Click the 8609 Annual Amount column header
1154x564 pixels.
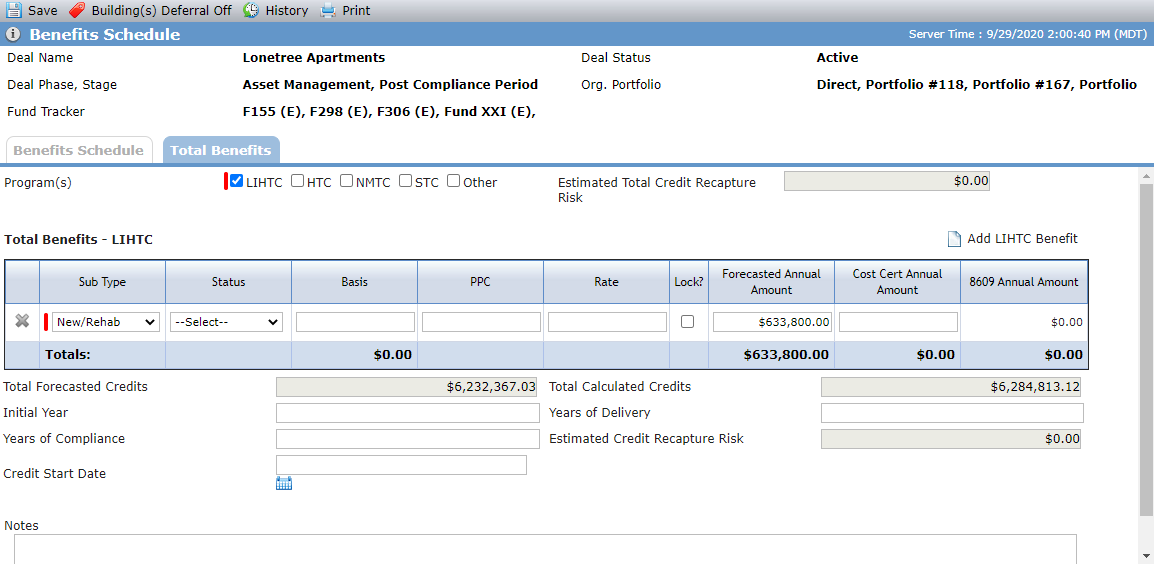coord(1024,281)
